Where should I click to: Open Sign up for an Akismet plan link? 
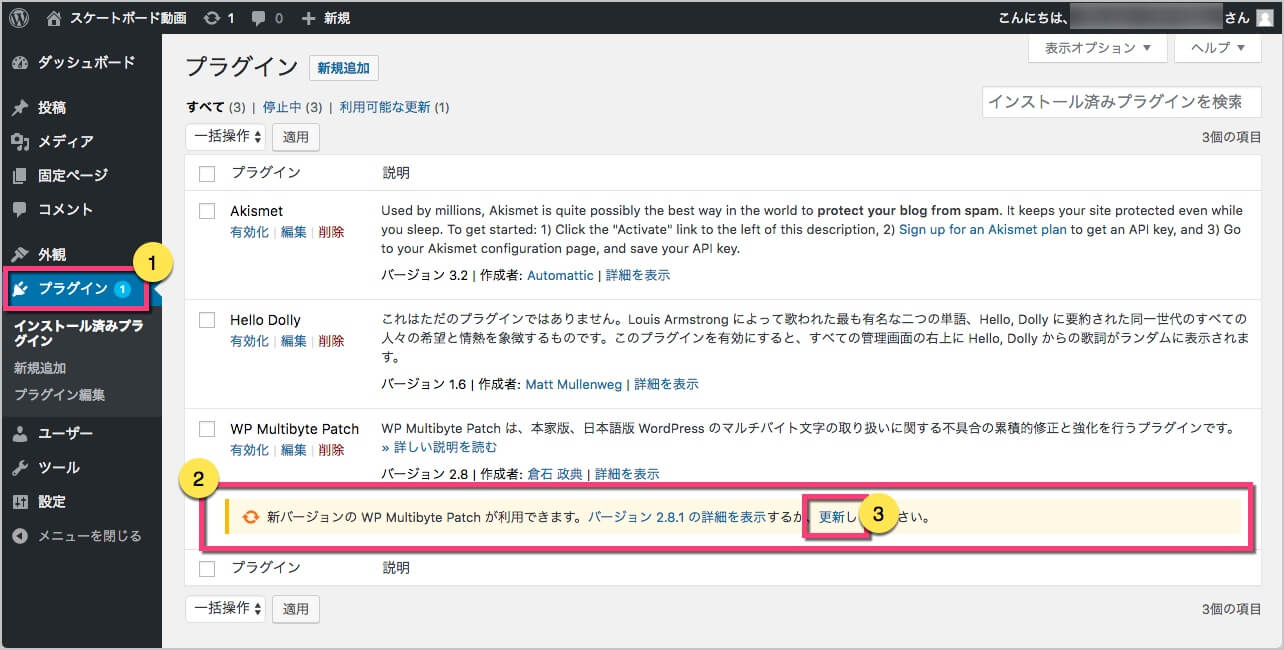(x=983, y=229)
